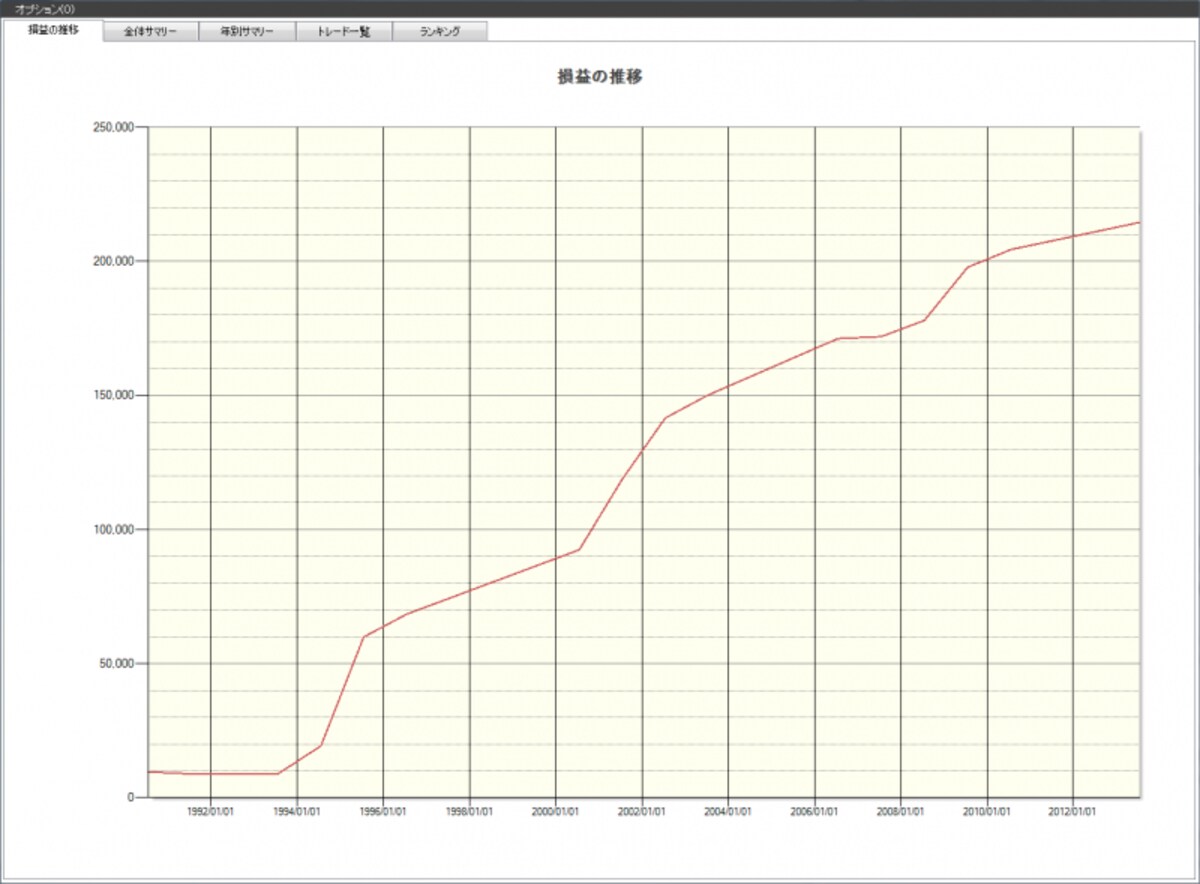Click the 1998/01/01 x-axis label
This screenshot has width=1200, height=884.
click(469, 813)
